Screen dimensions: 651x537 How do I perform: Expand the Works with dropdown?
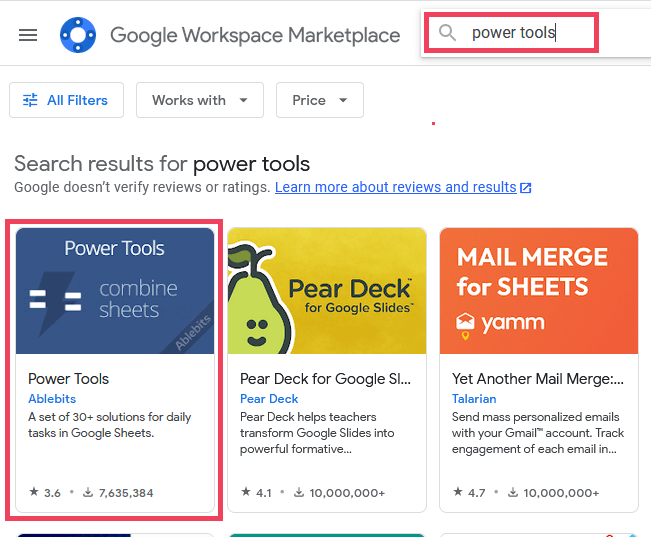click(200, 100)
